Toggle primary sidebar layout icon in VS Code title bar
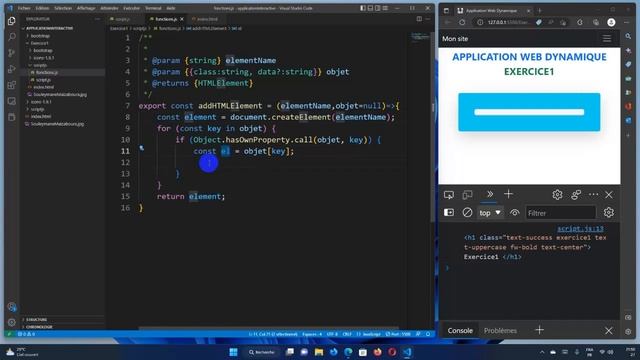 [363, 8]
